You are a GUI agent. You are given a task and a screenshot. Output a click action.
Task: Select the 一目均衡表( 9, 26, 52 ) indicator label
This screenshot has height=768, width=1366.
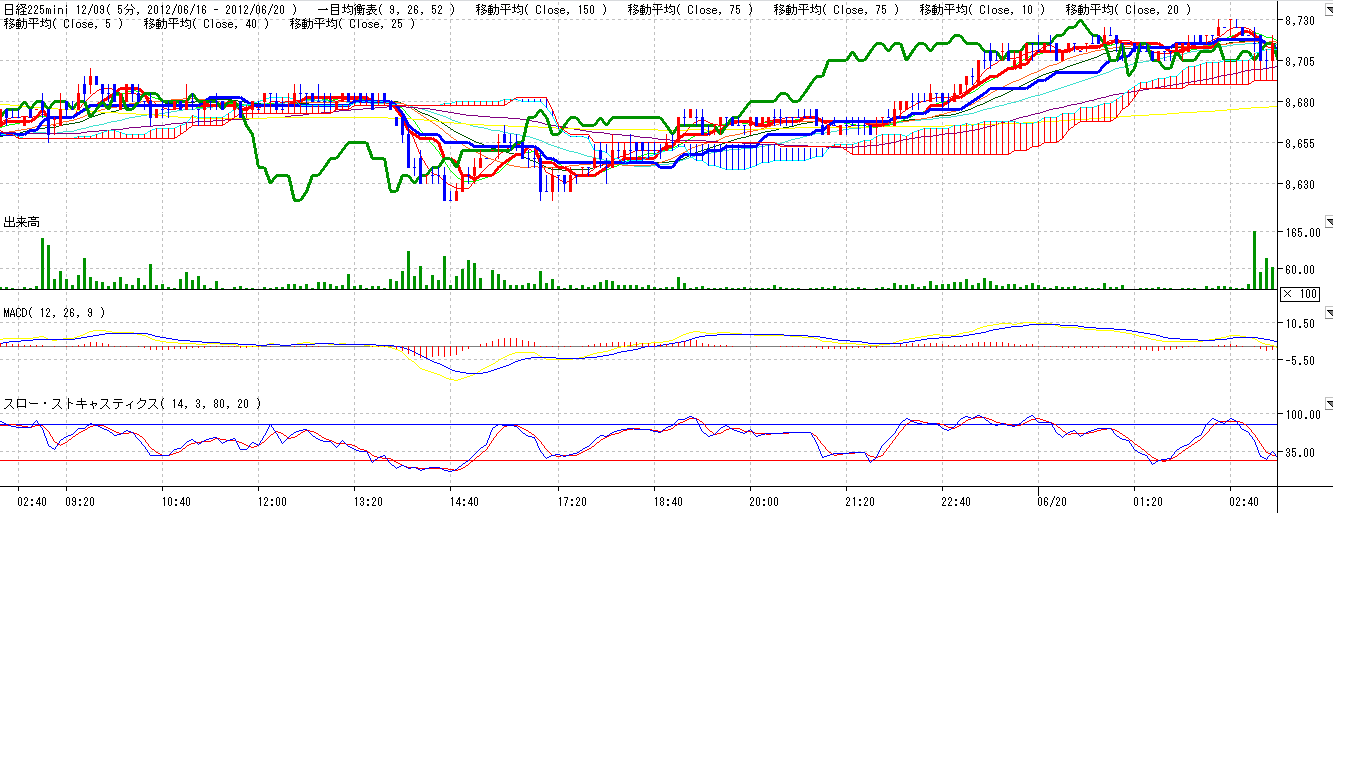pyautogui.click(x=393, y=10)
